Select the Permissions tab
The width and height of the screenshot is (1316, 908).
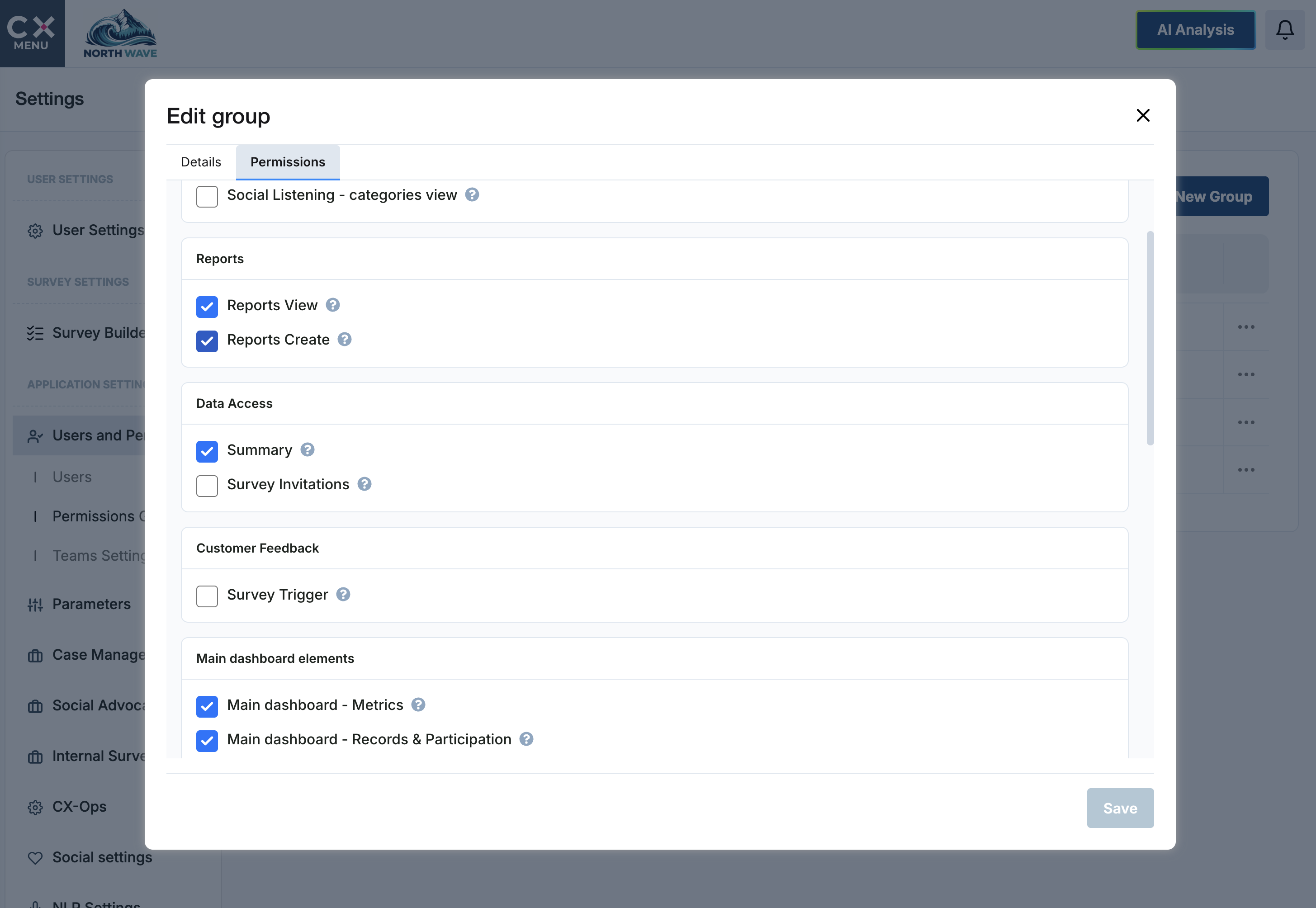click(x=288, y=162)
